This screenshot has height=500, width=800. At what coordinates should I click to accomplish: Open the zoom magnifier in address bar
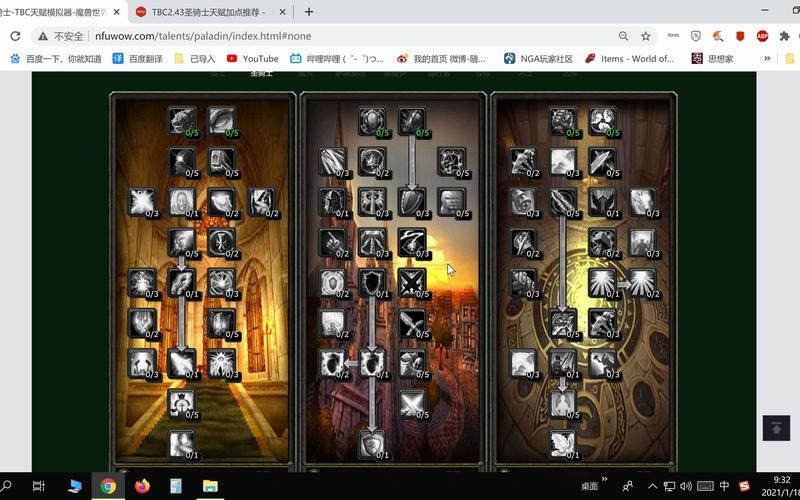coord(623,36)
